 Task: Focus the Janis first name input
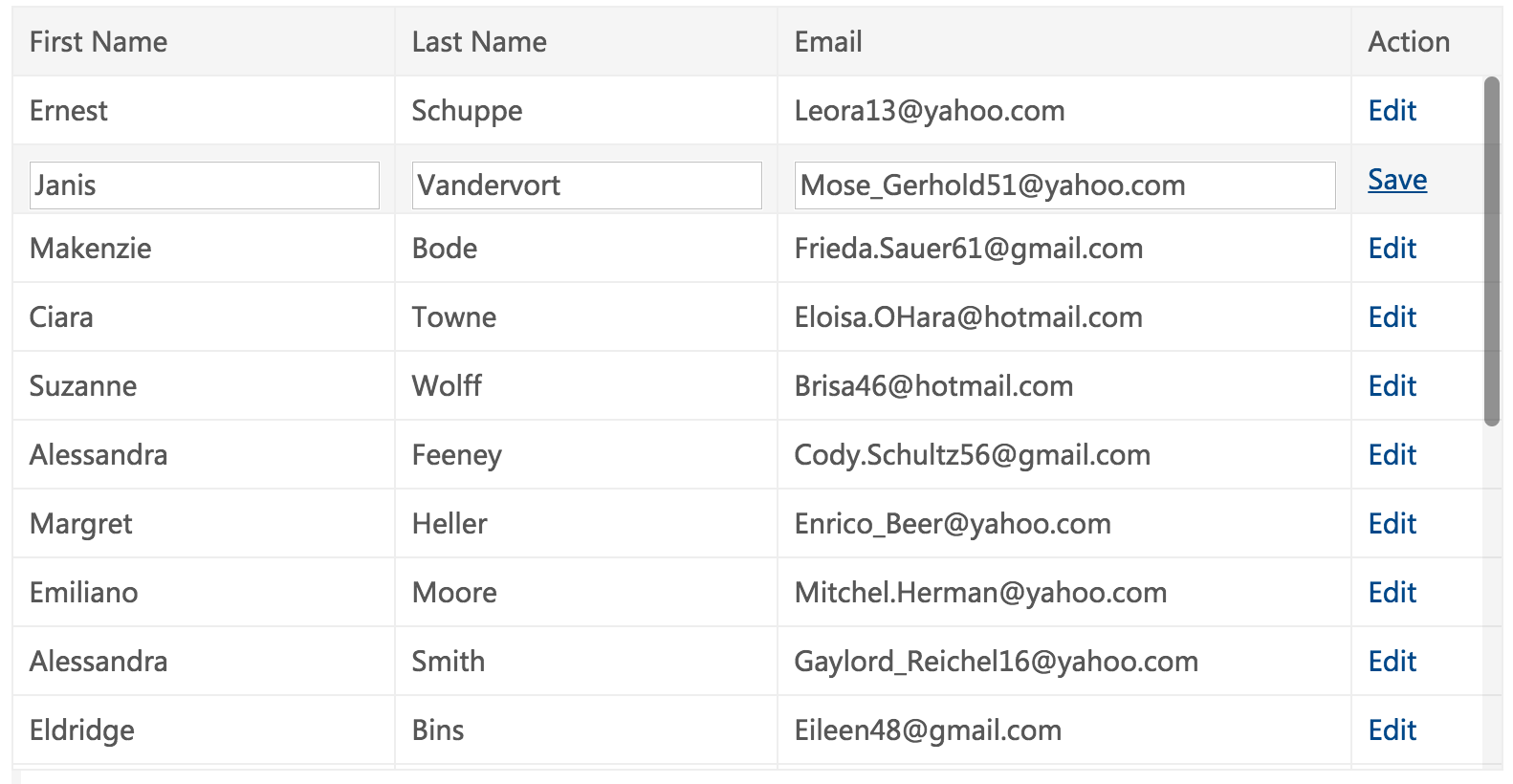coord(205,185)
